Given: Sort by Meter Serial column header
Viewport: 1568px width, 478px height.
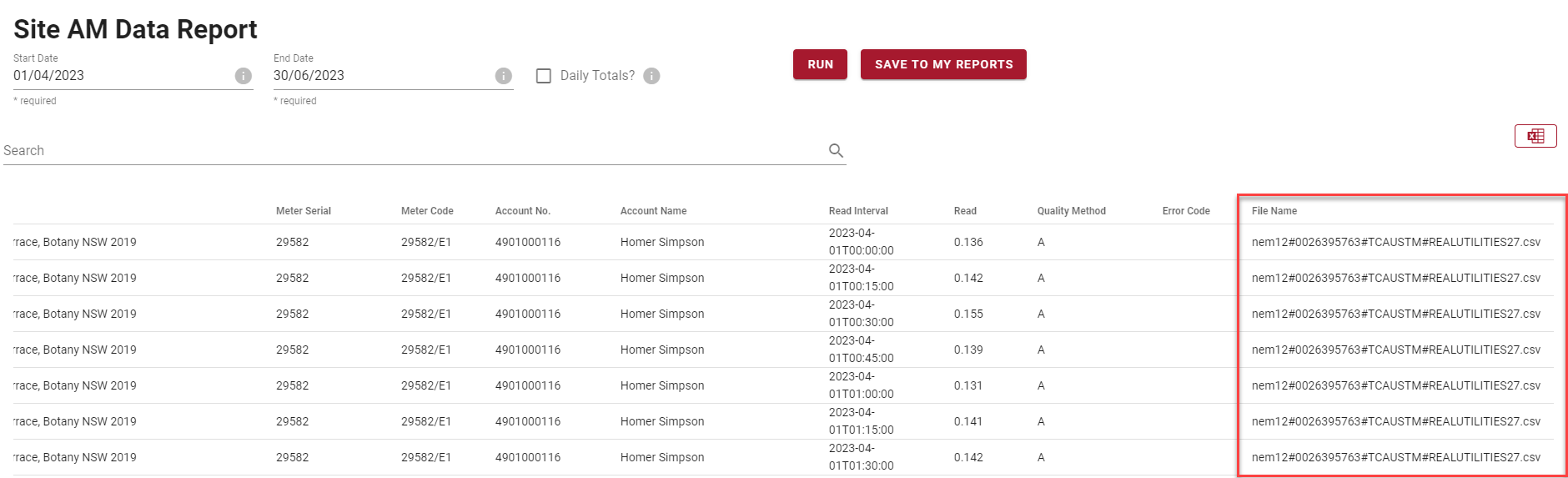Looking at the screenshot, I should tap(304, 211).
